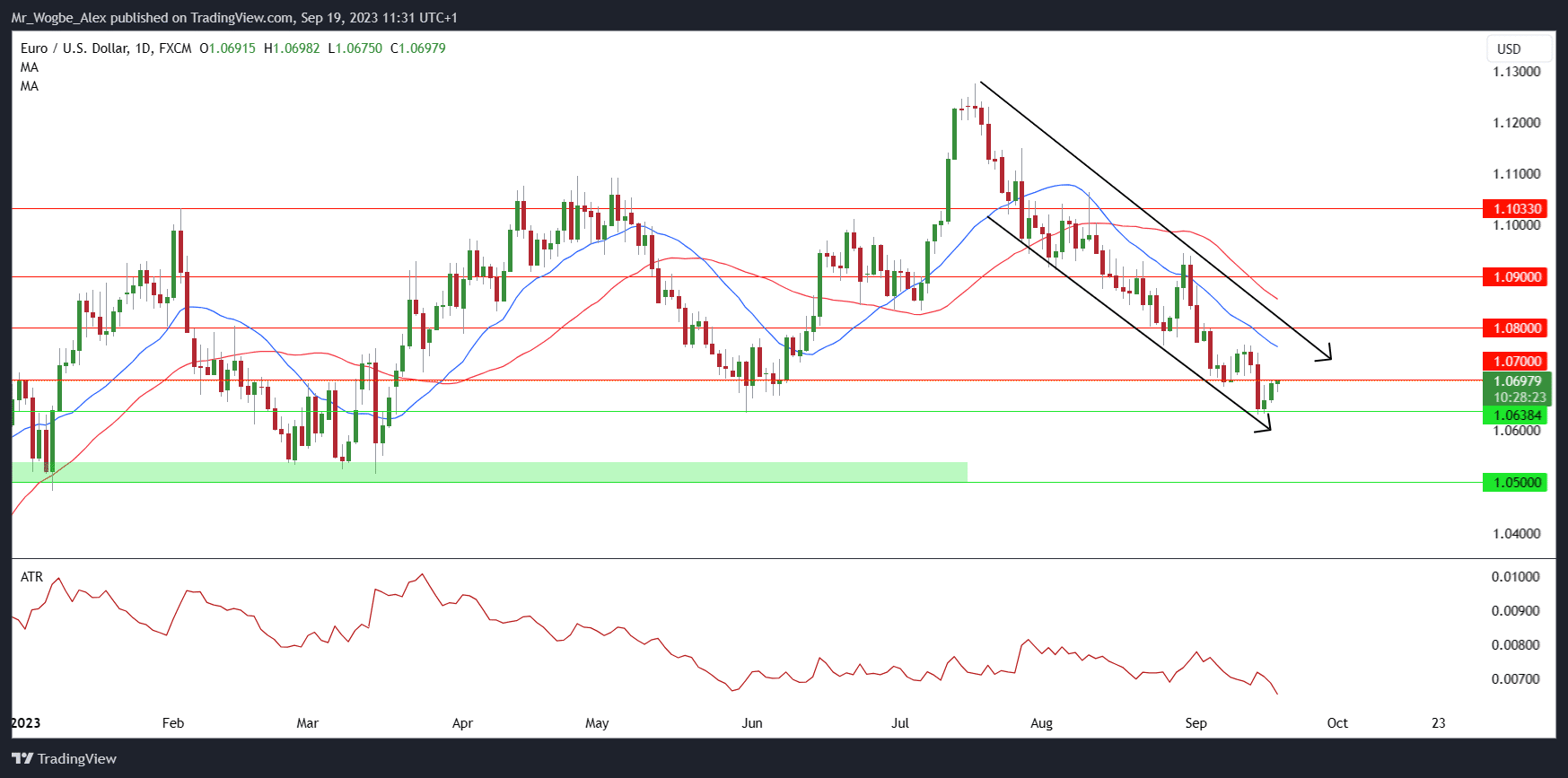This screenshot has height=778, width=1568.
Task: Select the 1.05000 green price label
Action: pyautogui.click(x=1515, y=483)
